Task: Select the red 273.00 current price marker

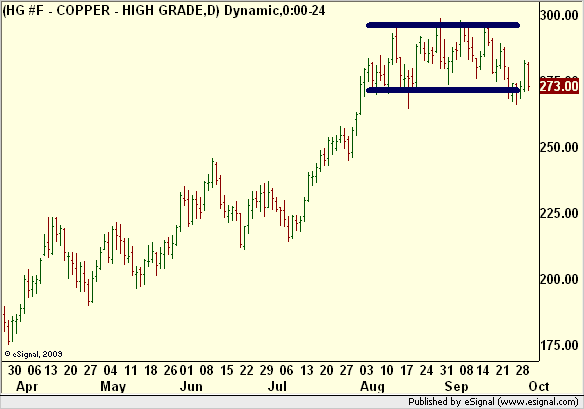Action: tap(559, 86)
